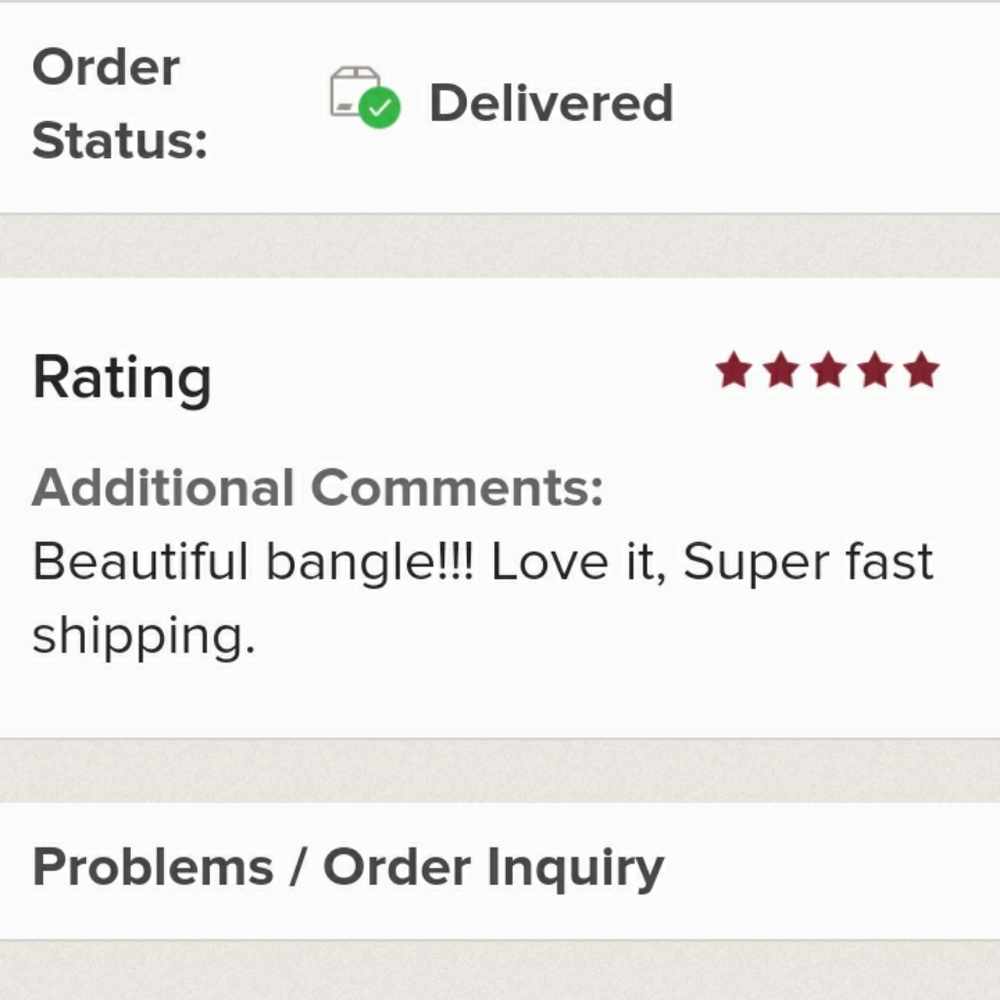This screenshot has height=1000, width=1000.
Task: Click the words "Super fast" in the comment
Action: pyautogui.click(x=808, y=562)
